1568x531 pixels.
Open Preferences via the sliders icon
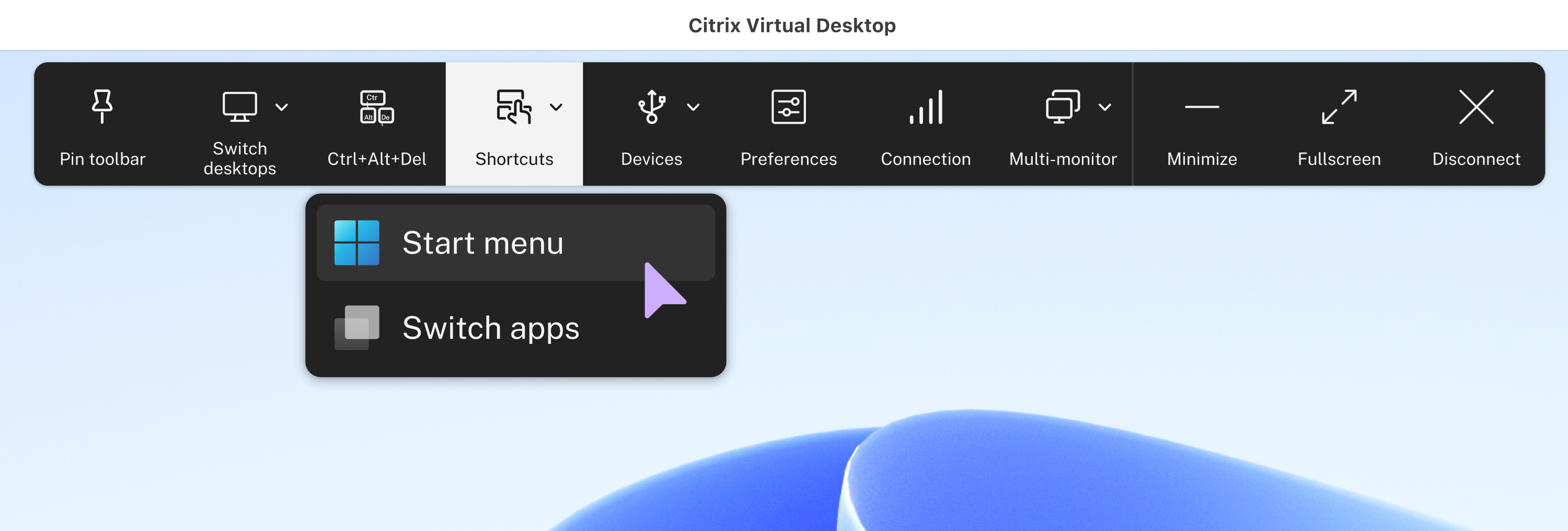point(788,107)
